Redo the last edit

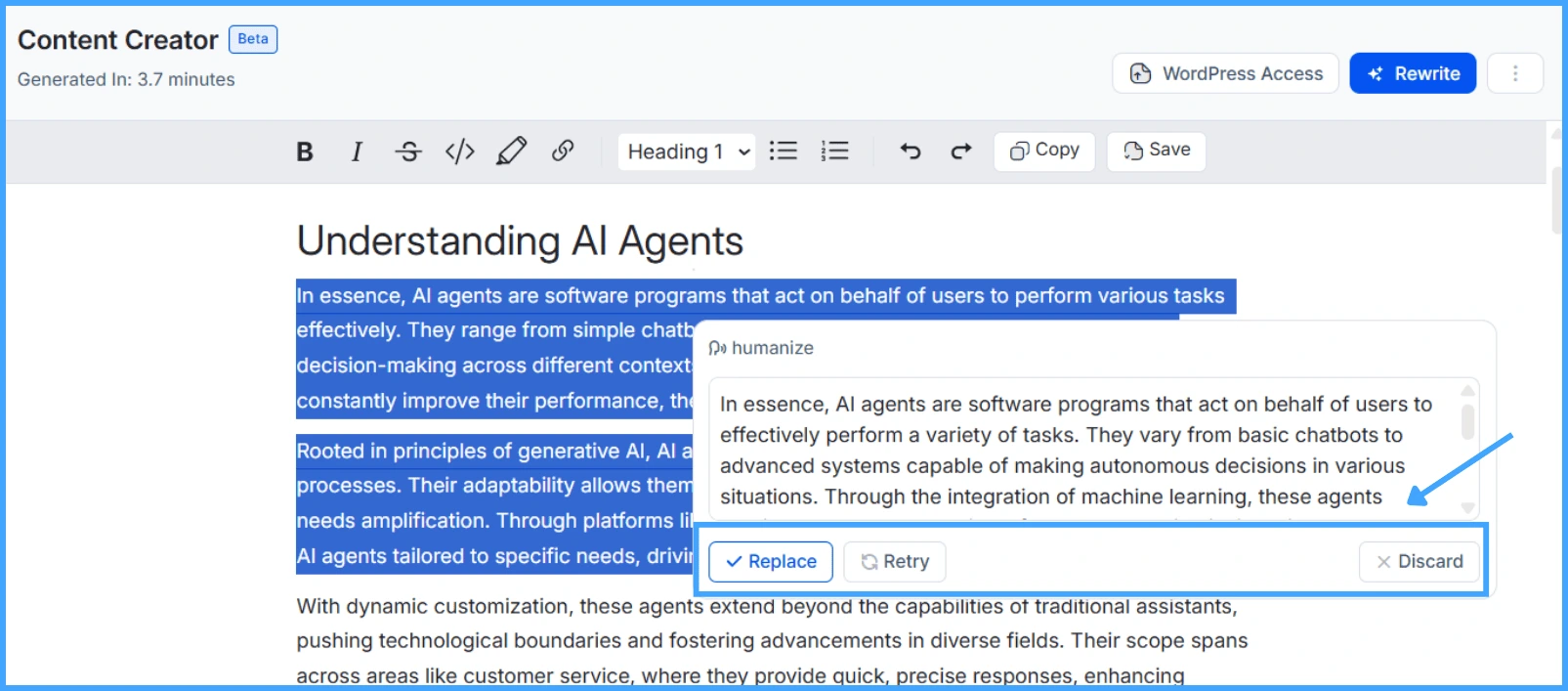961,151
